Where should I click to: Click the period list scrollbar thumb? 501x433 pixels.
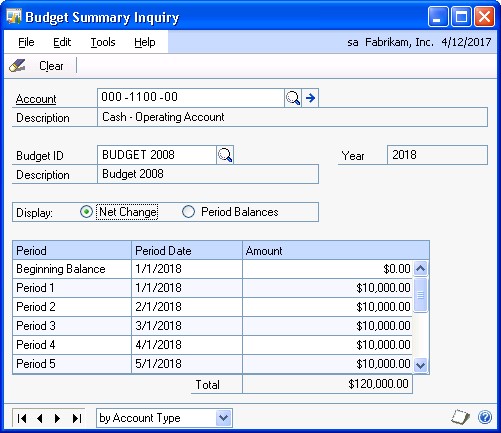[421, 295]
